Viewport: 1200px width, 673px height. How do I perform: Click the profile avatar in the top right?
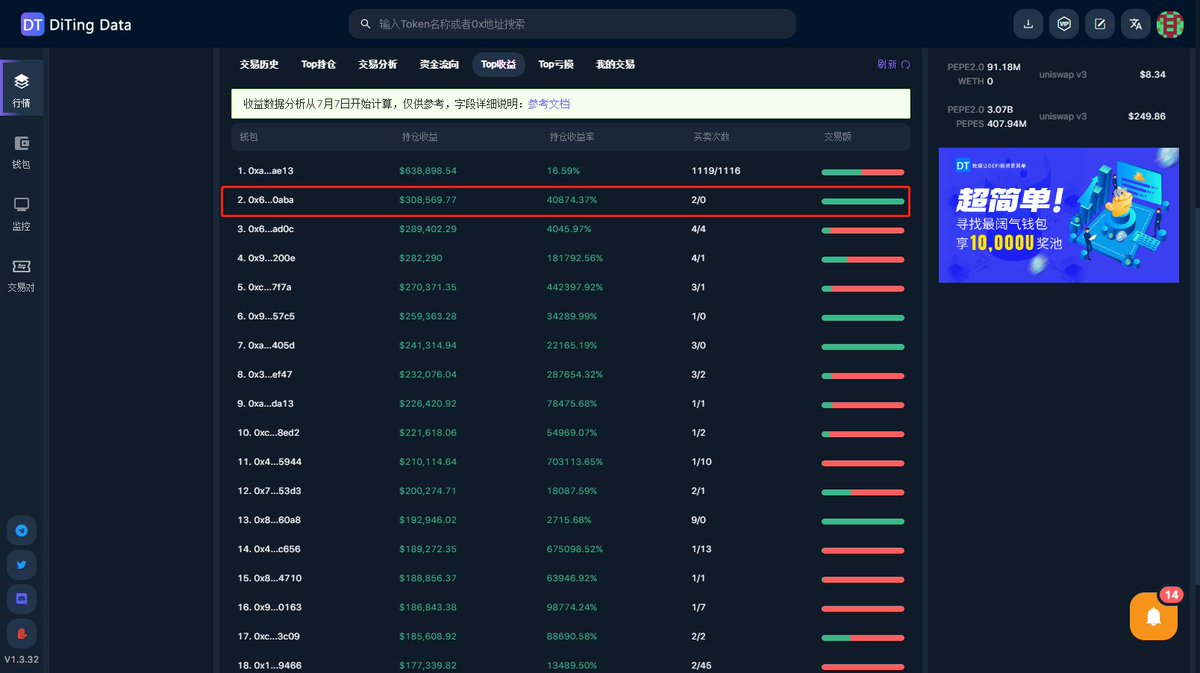[x=1170, y=23]
